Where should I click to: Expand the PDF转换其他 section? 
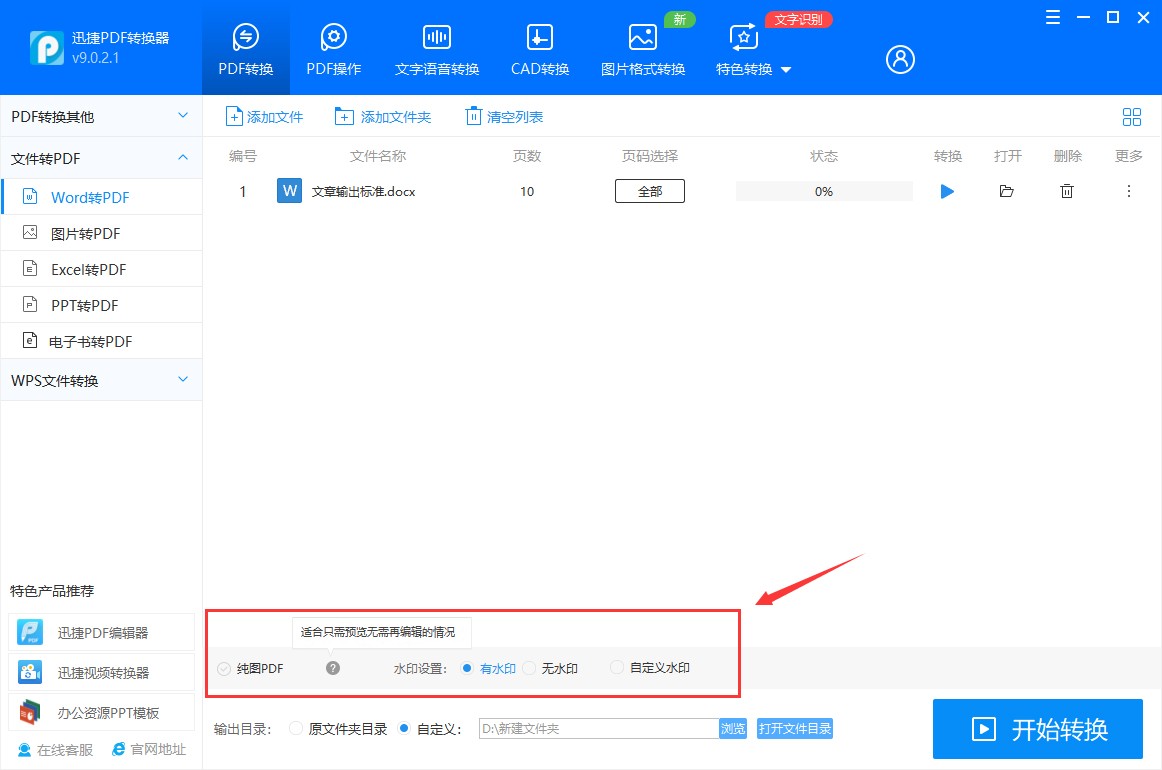101,116
